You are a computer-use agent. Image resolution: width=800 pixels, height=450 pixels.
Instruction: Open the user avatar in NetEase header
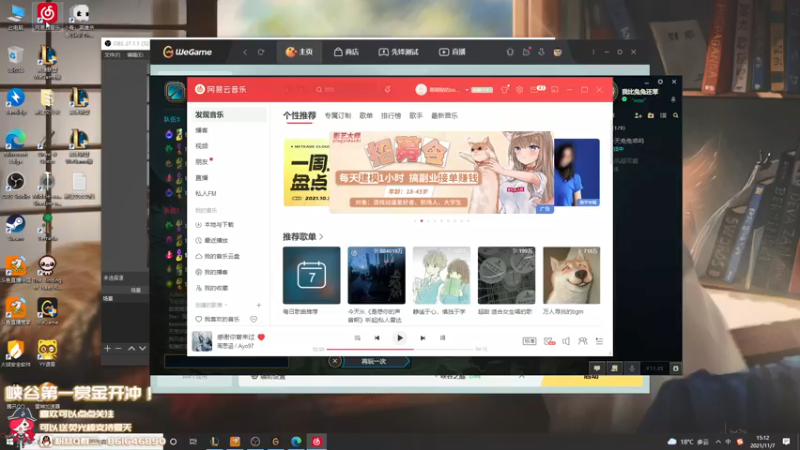pyautogui.click(x=421, y=90)
